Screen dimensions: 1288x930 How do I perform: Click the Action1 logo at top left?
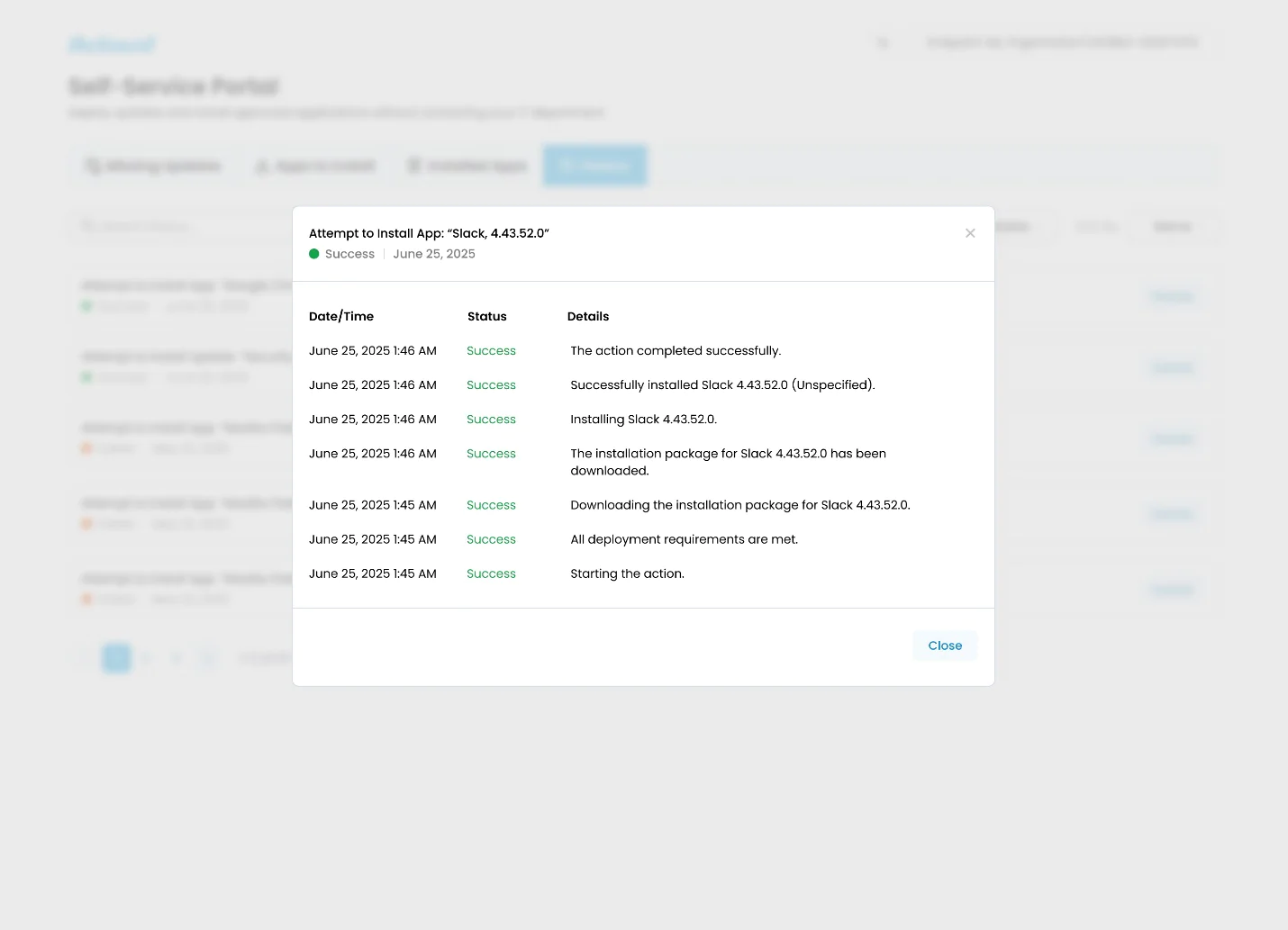[112, 44]
